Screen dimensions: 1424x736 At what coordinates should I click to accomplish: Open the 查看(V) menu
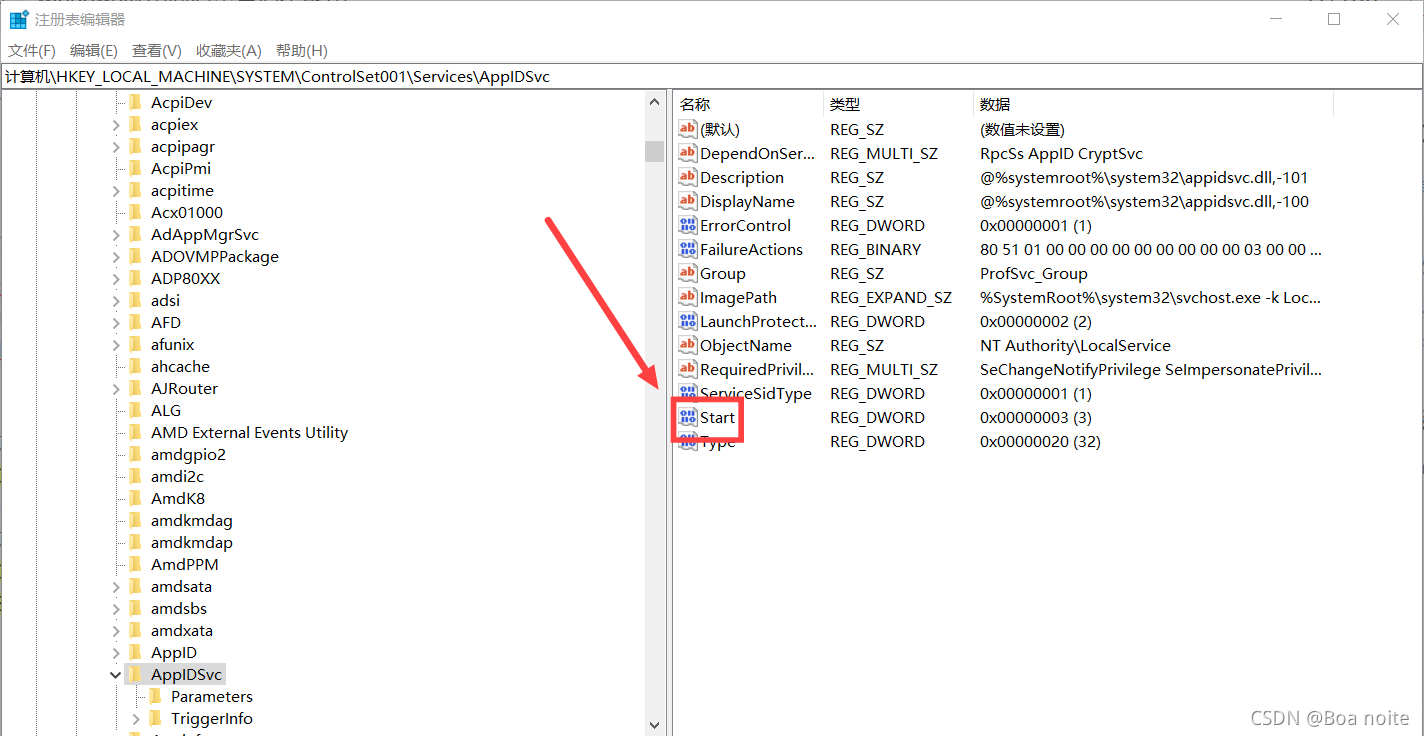click(x=157, y=50)
